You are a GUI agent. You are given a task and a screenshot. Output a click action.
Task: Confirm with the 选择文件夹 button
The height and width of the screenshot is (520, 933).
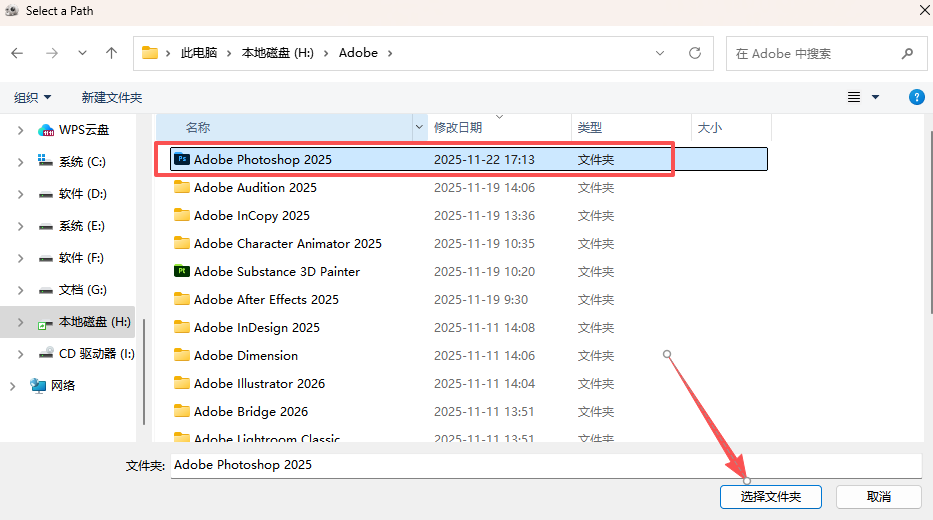[x=771, y=497]
